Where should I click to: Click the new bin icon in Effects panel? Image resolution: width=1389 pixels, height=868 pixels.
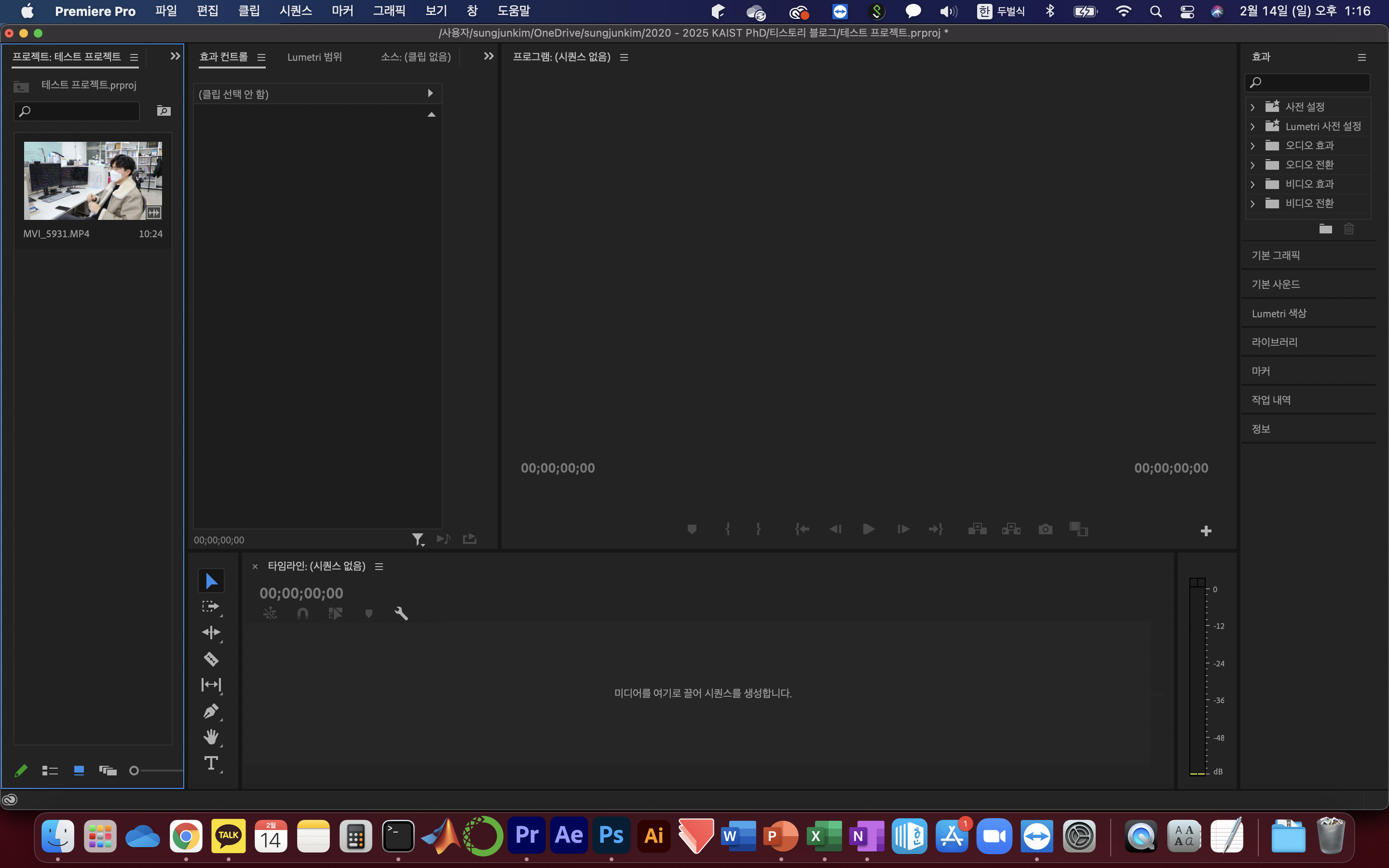click(1325, 229)
